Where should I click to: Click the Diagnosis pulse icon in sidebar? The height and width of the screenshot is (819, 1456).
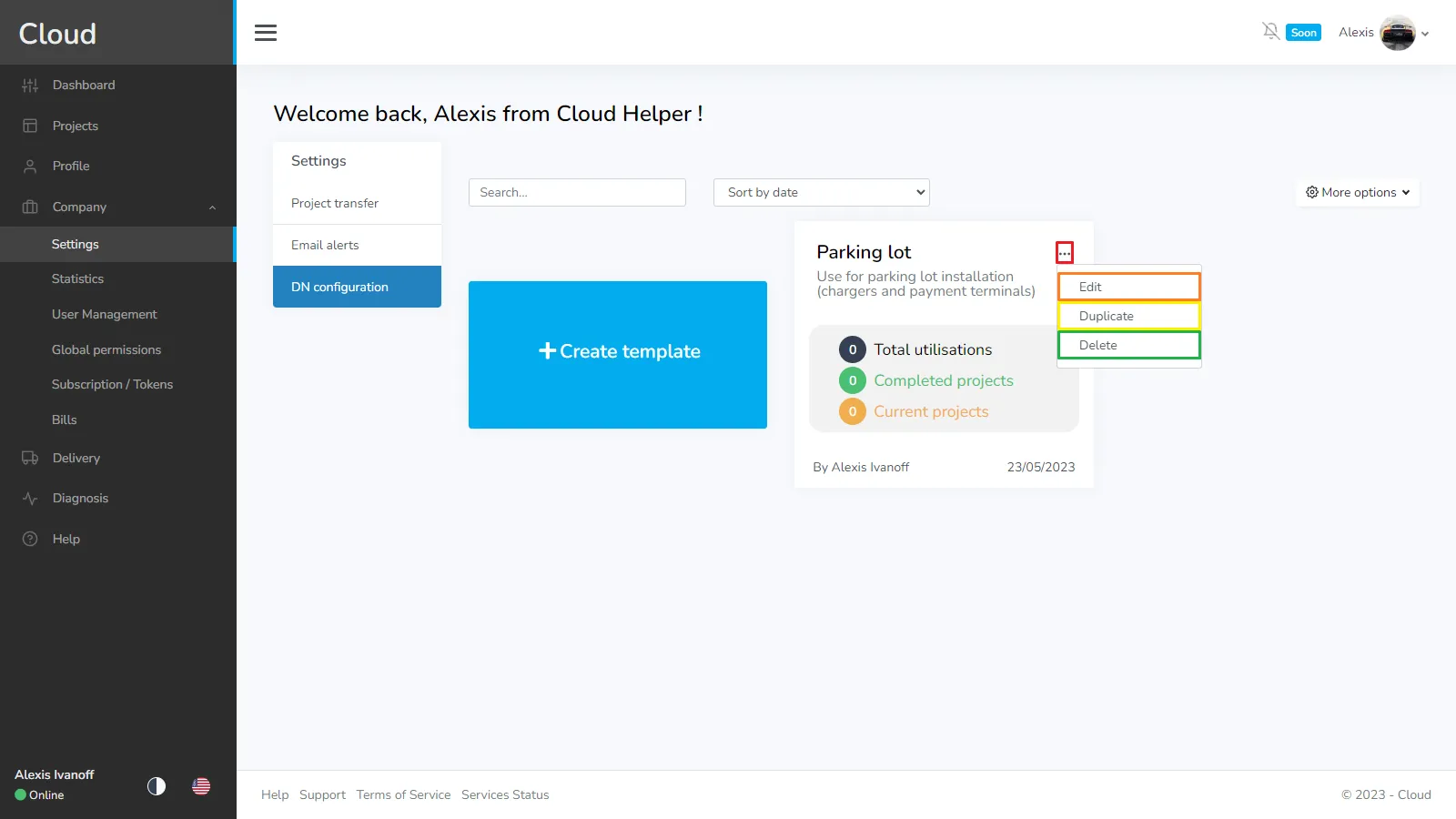click(x=30, y=499)
